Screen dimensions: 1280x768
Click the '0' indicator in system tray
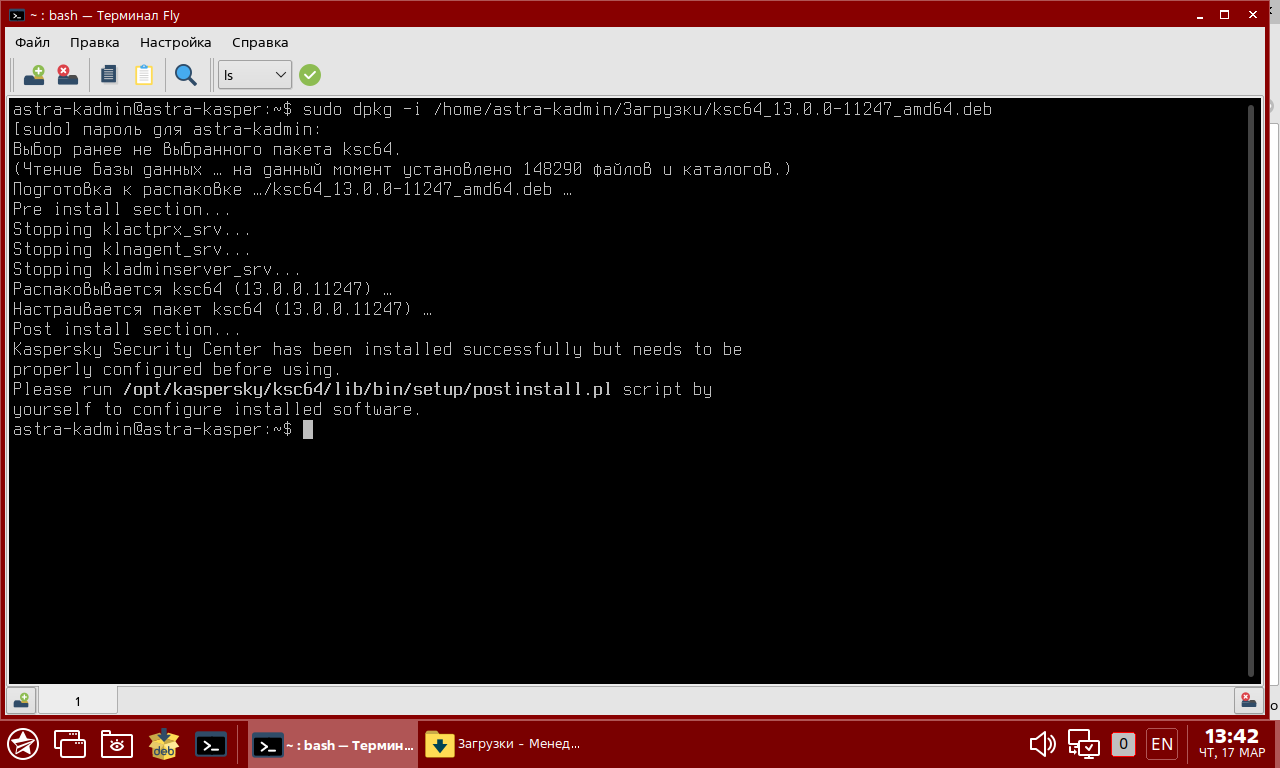coord(1123,744)
